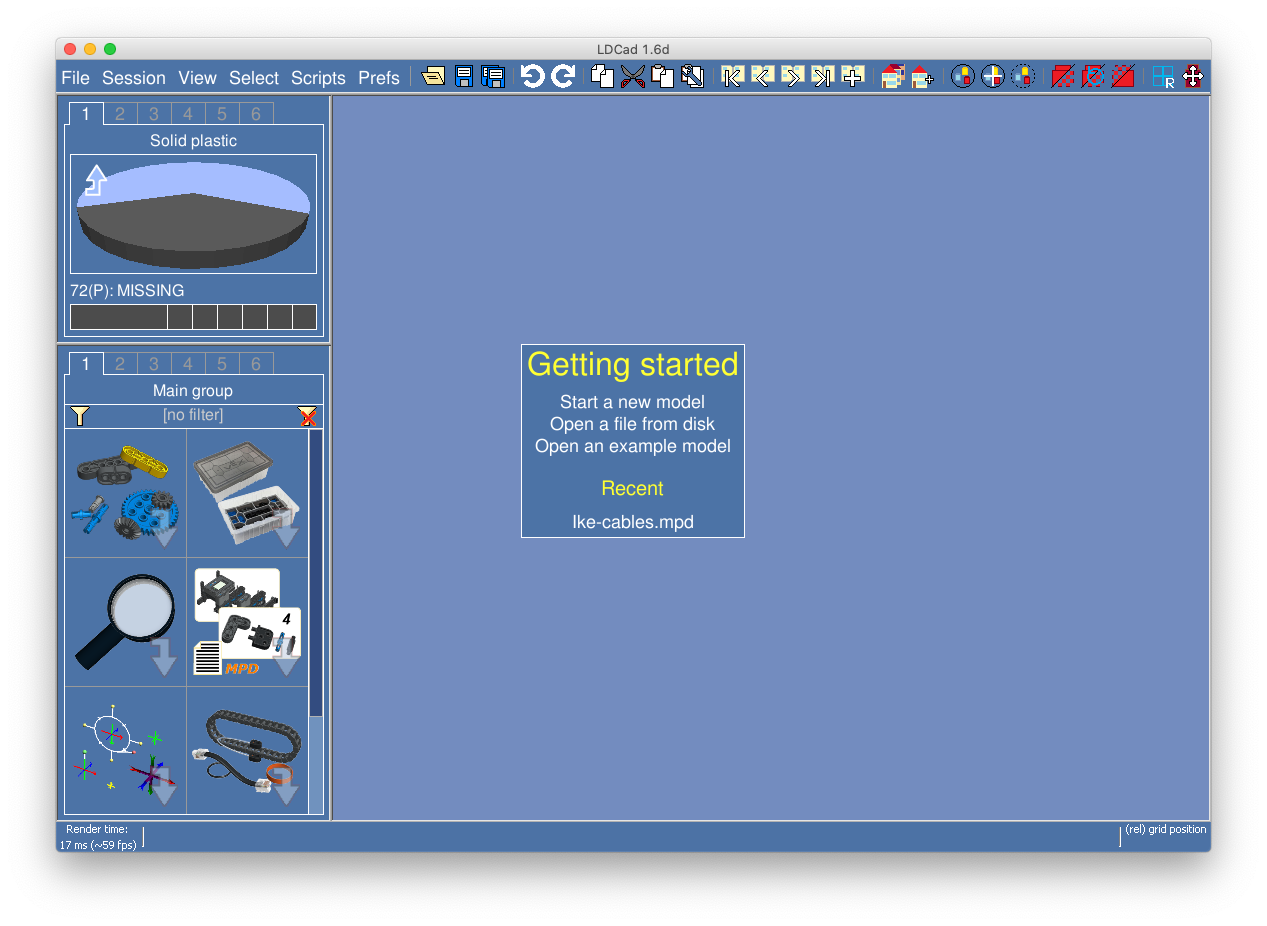Expand the storage bins parts group
Viewport: 1267px width, 926px height.
(247, 493)
